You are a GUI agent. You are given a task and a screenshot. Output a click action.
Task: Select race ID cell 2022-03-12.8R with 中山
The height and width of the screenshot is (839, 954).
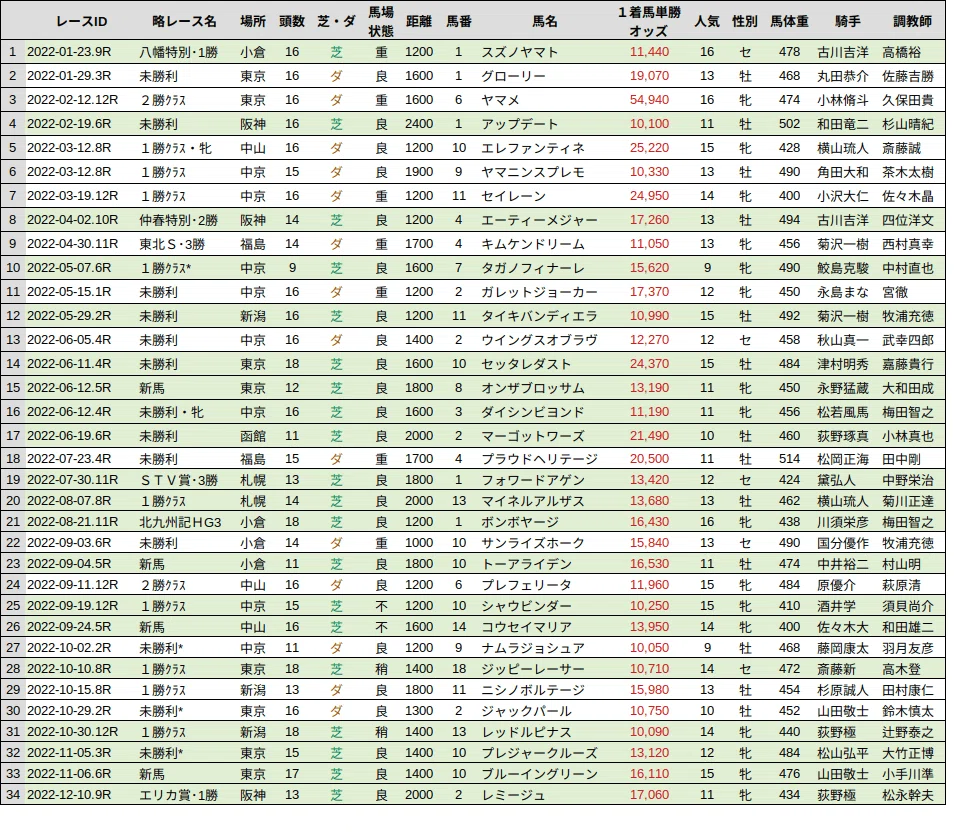pyautogui.click(x=69, y=148)
